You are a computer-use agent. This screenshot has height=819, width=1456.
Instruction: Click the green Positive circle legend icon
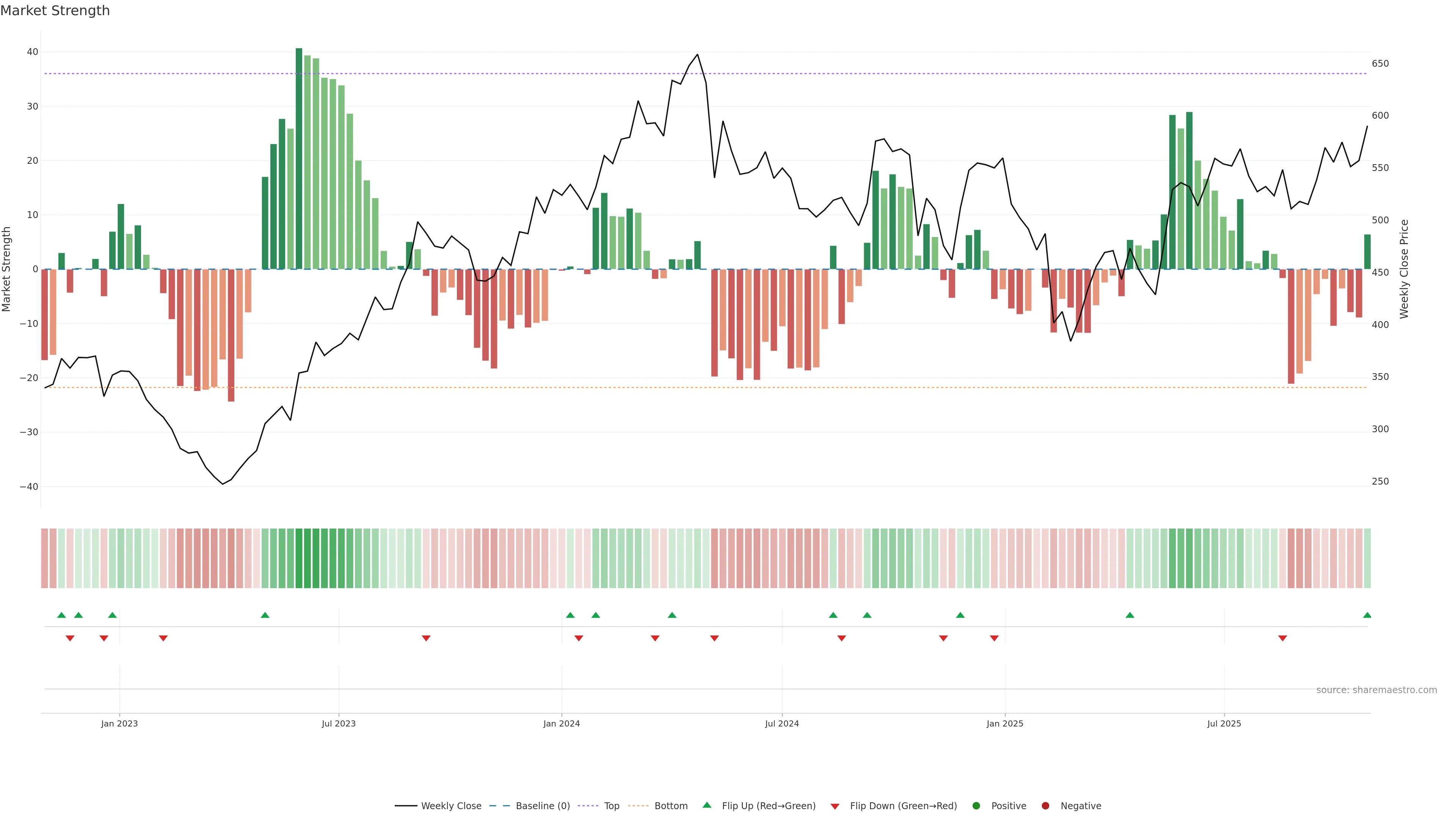(x=976, y=805)
